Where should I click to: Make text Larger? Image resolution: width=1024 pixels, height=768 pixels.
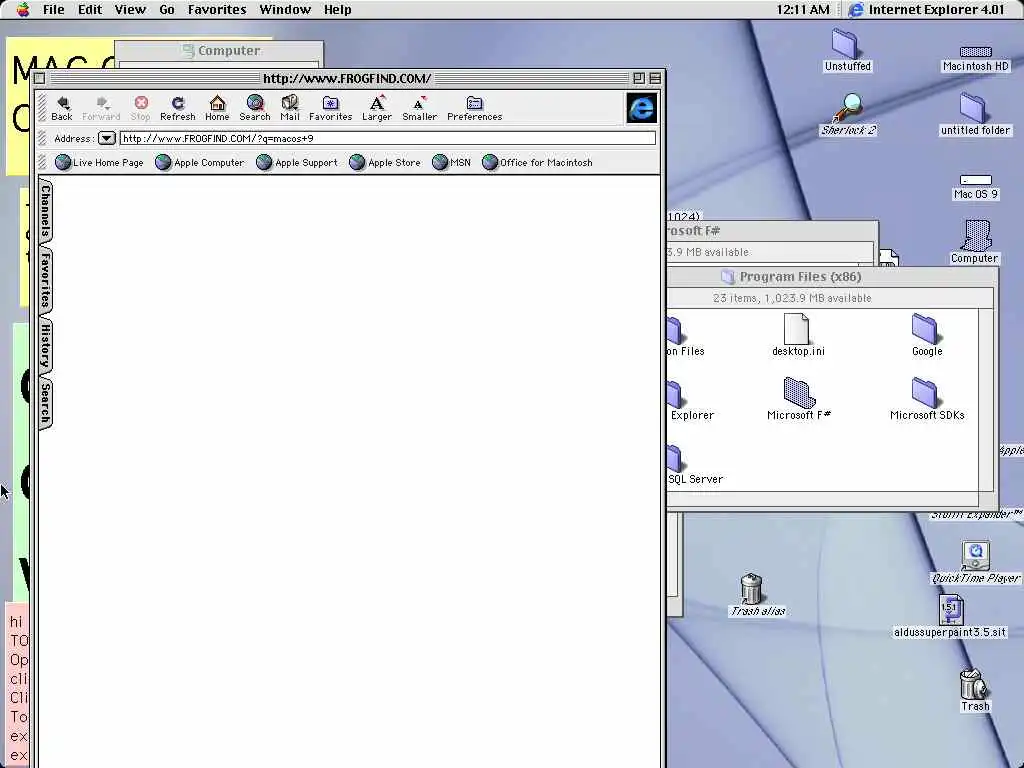[x=377, y=108]
